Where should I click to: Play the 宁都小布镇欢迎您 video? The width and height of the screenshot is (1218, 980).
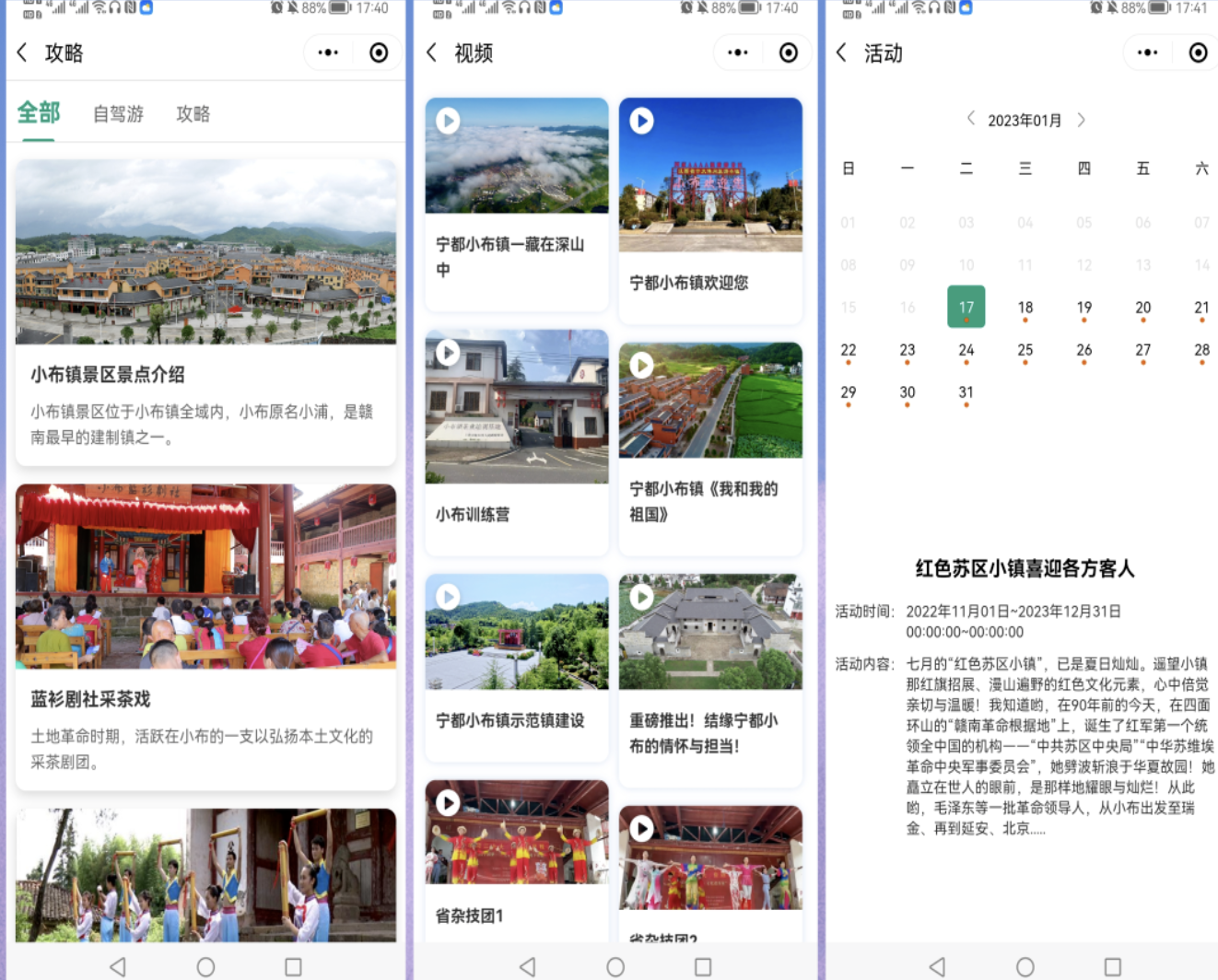[641, 121]
